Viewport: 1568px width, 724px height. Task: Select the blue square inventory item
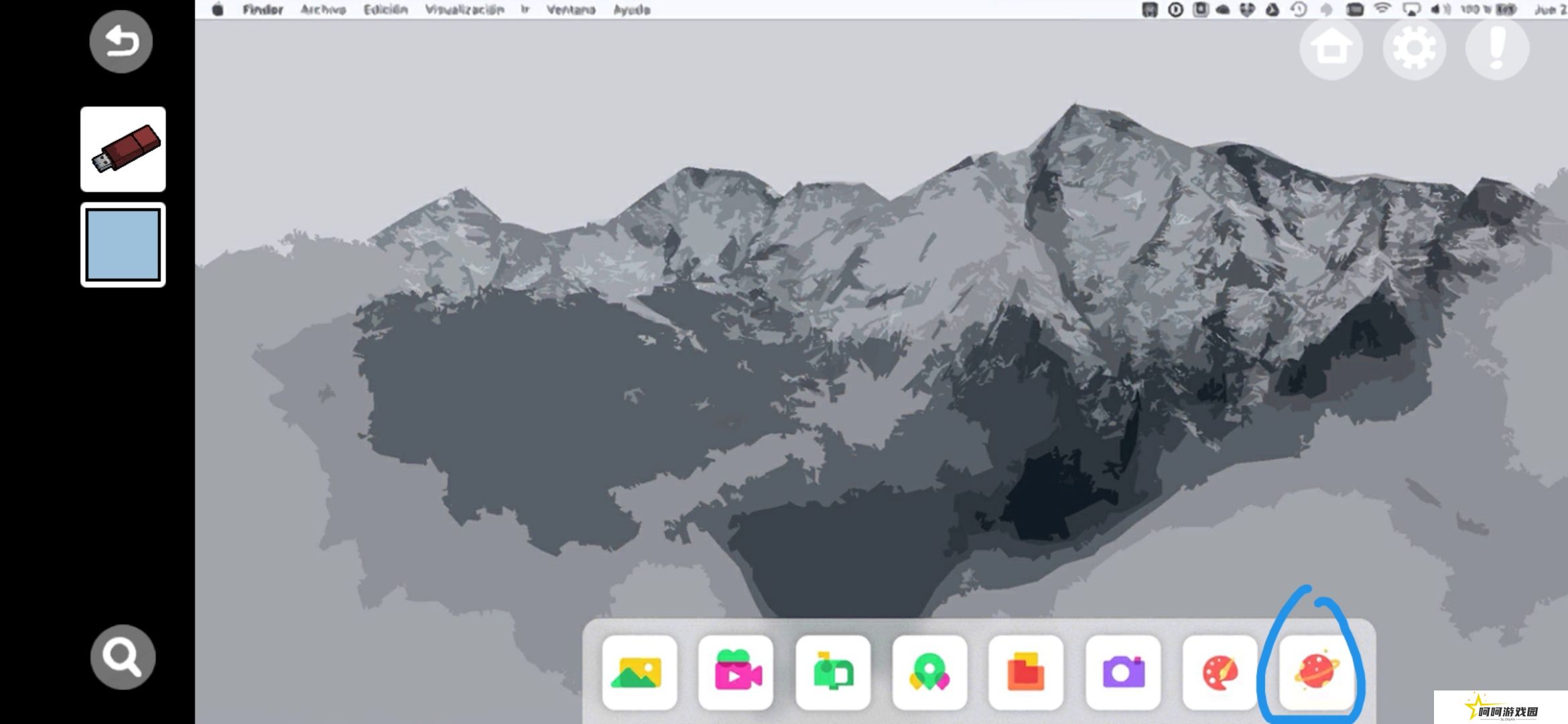123,245
